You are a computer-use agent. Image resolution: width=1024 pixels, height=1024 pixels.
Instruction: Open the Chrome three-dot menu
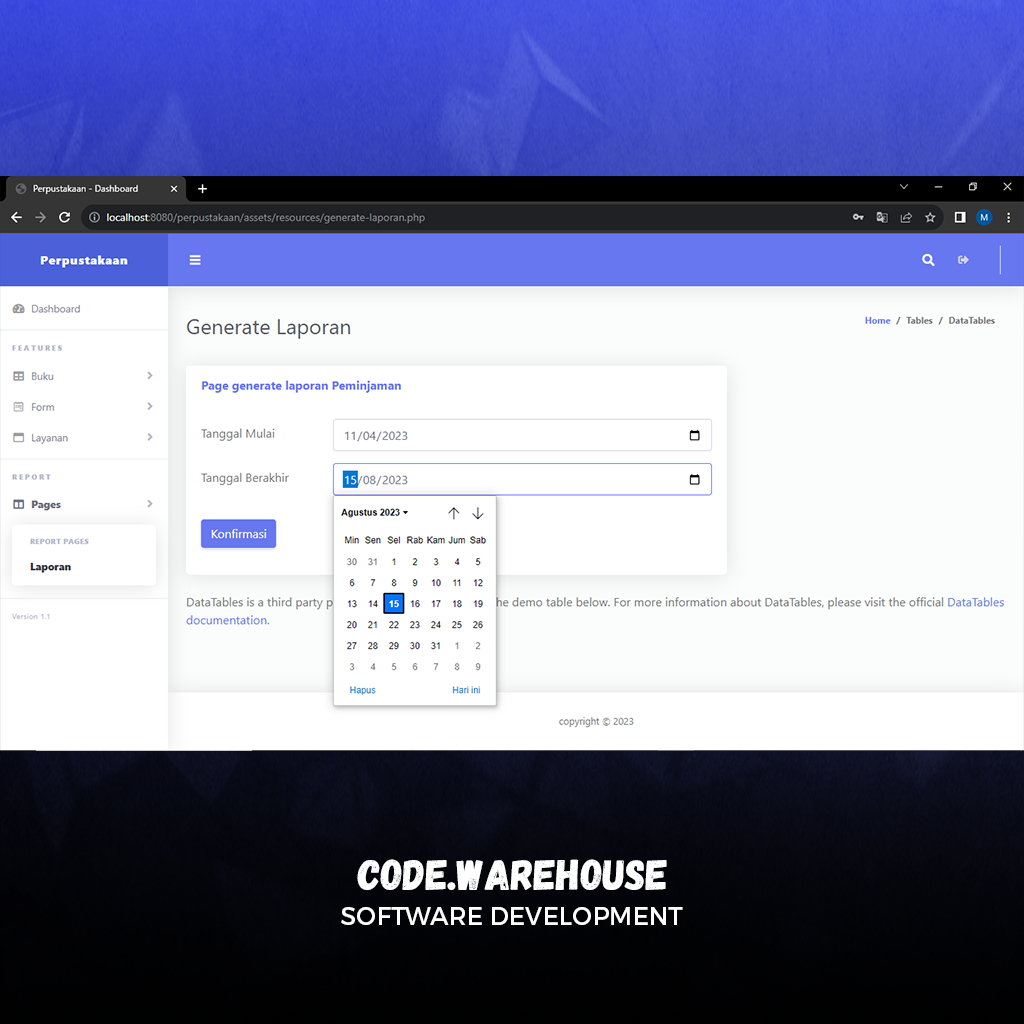pos(1008,217)
